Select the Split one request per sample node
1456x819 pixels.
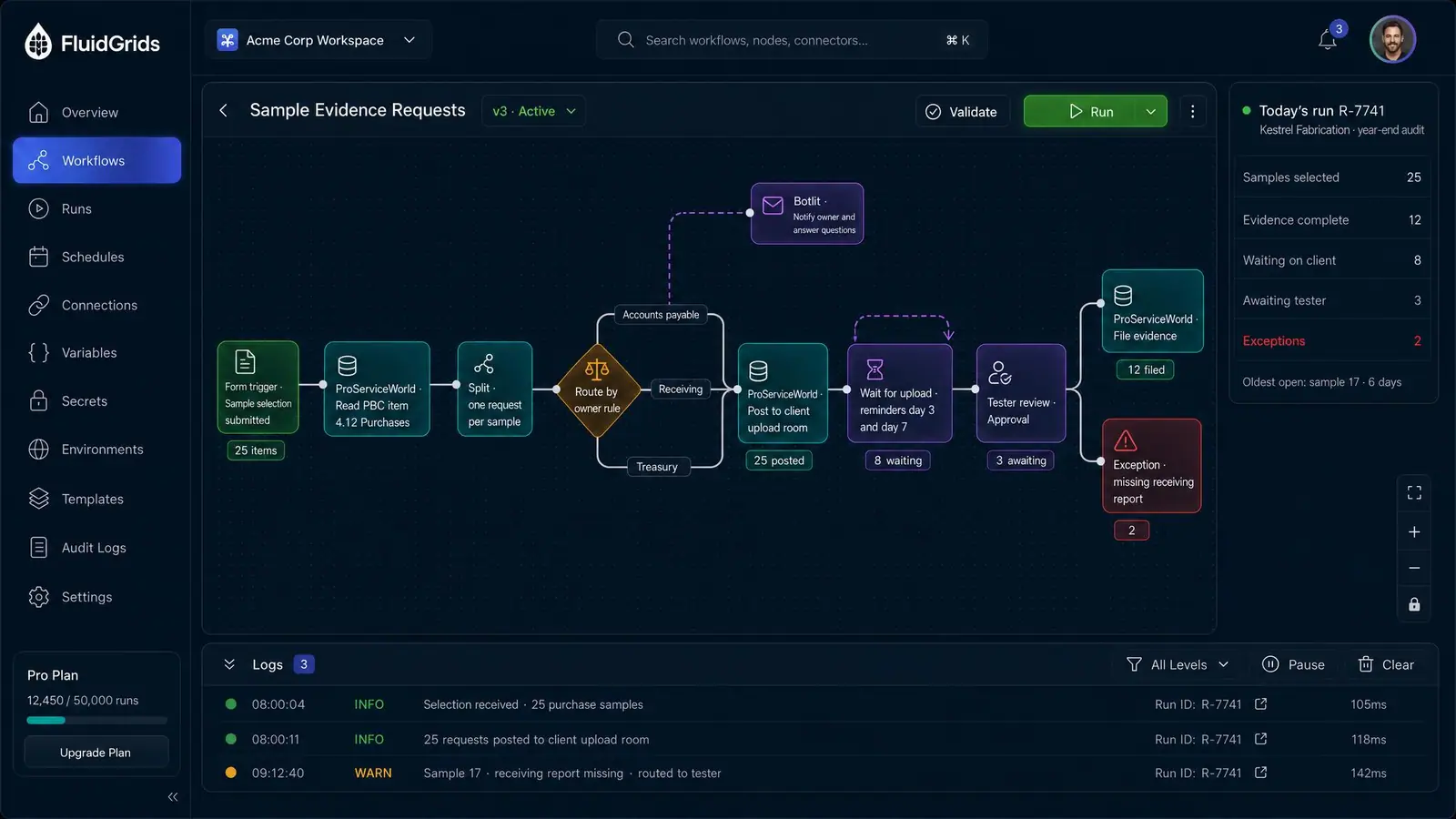494,389
